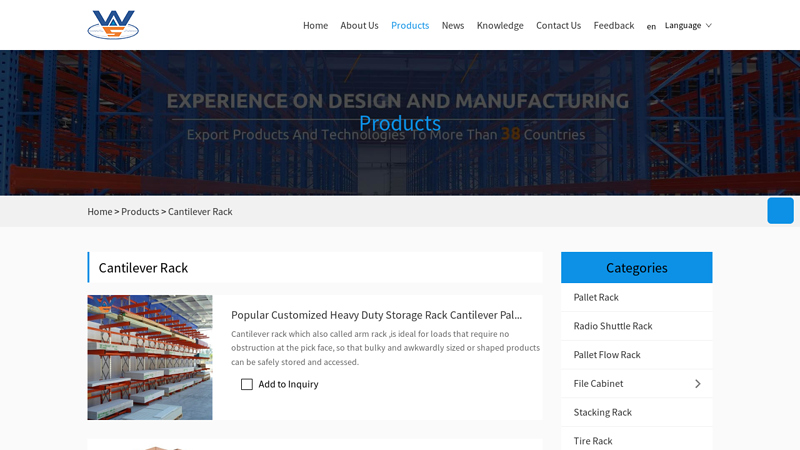This screenshot has width=800, height=450.
Task: Click the en language code
Action: [651, 27]
